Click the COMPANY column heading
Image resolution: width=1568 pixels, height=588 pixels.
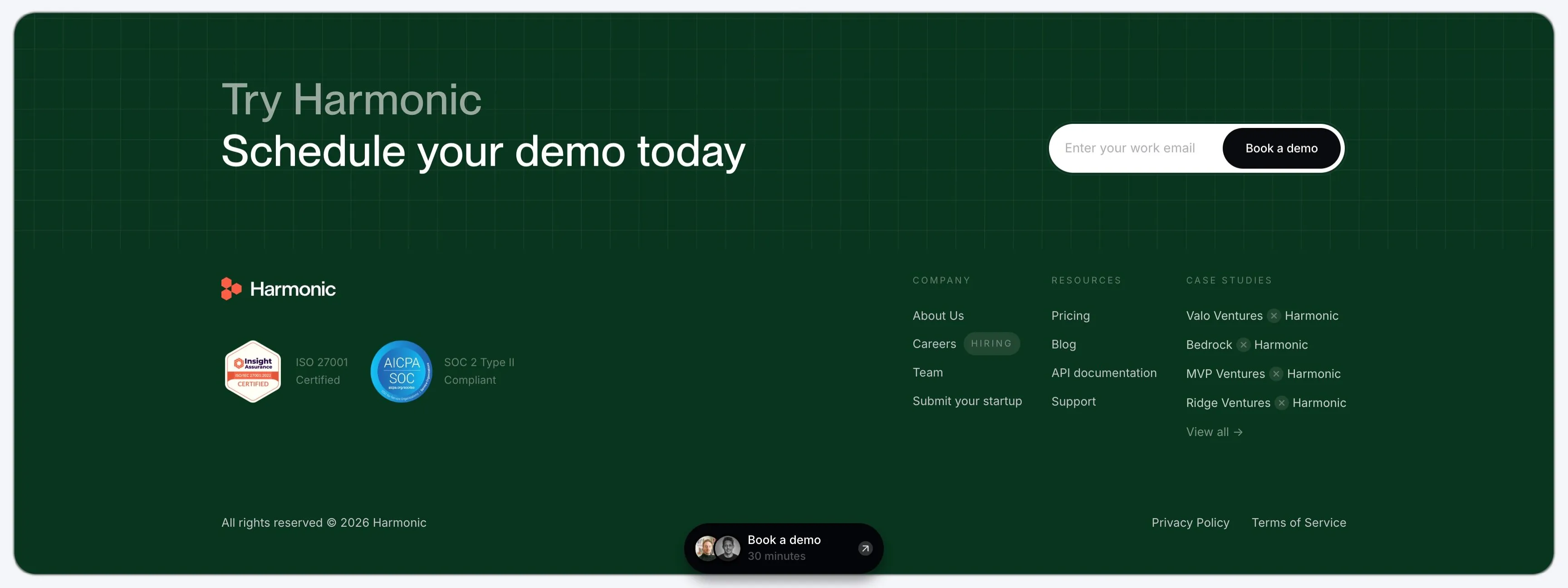(941, 280)
